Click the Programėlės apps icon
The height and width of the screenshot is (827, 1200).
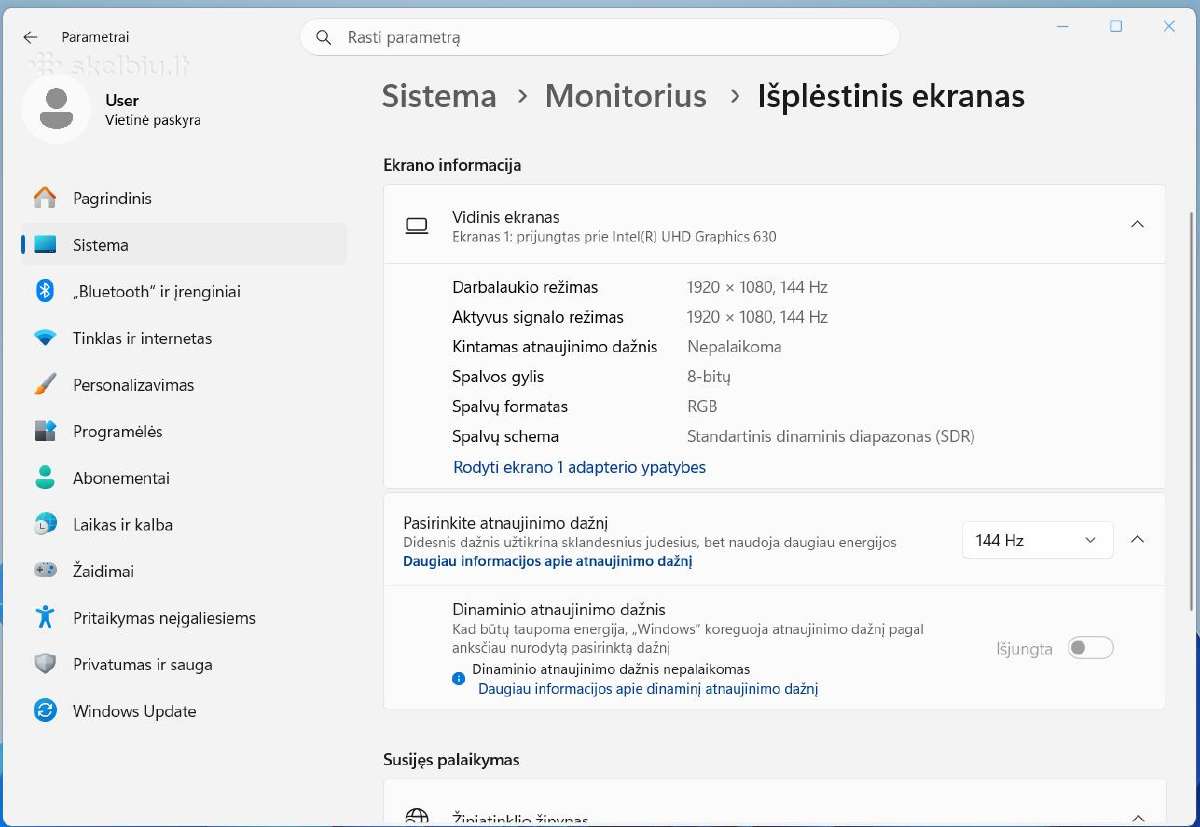(45, 431)
